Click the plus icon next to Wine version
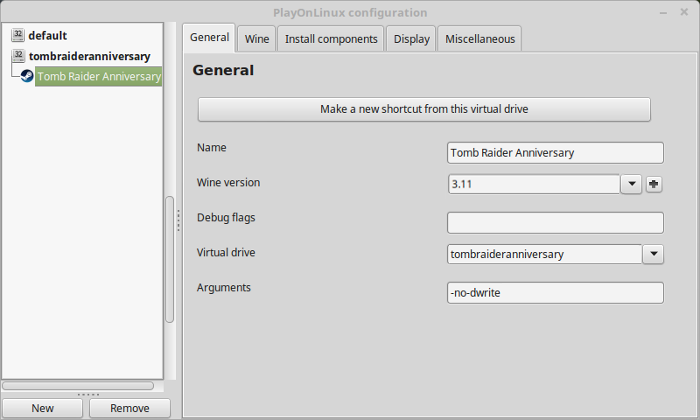Screen dimensions: 700x420 (x=654, y=184)
